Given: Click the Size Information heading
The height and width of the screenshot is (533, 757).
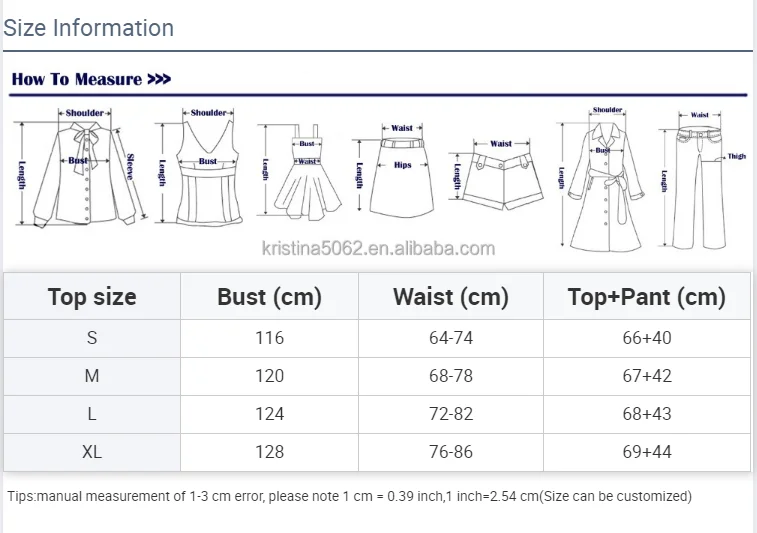Looking at the screenshot, I should pyautogui.click(x=88, y=28).
